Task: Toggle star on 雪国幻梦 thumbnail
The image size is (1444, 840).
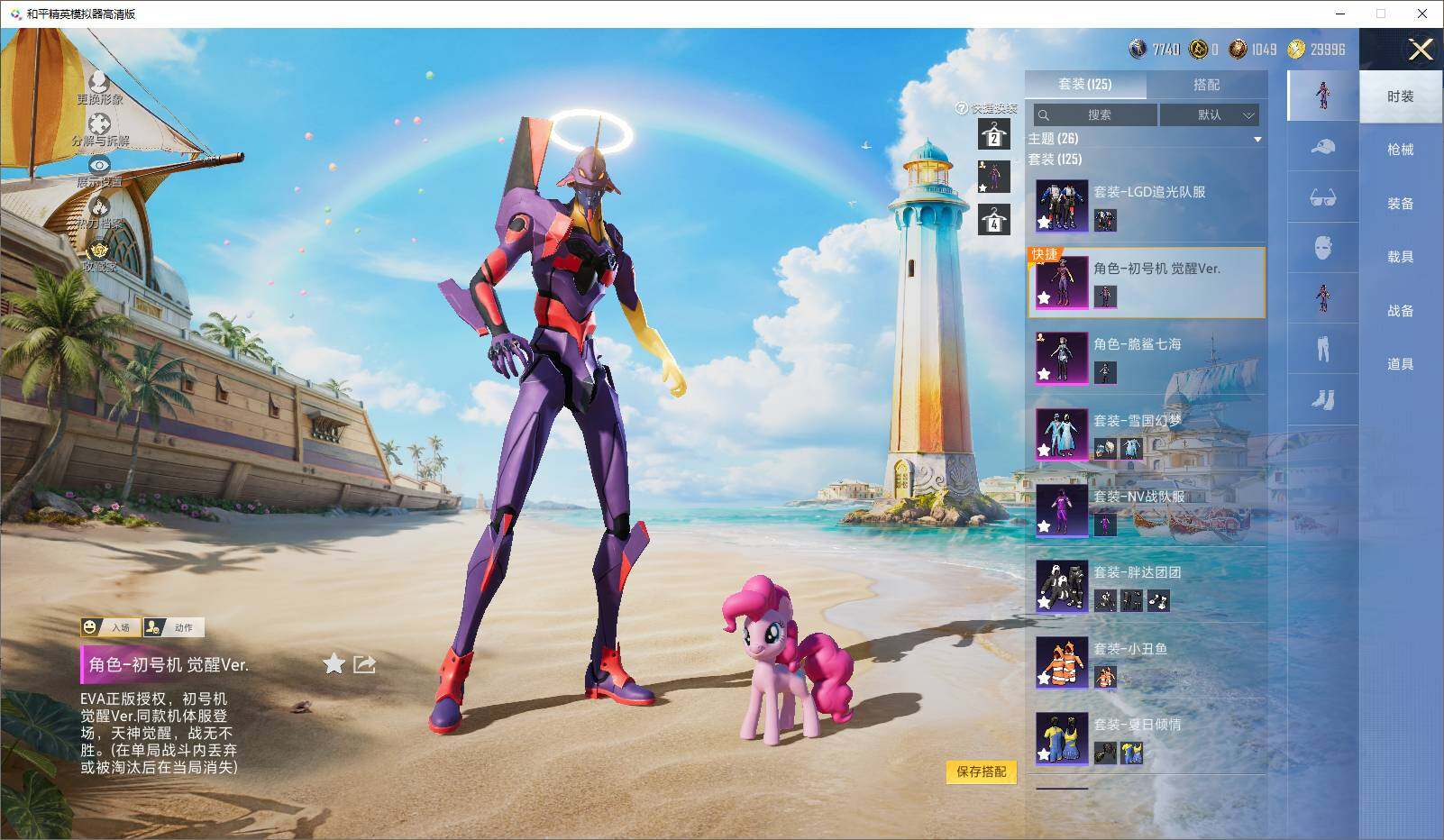Action: click(x=1044, y=450)
